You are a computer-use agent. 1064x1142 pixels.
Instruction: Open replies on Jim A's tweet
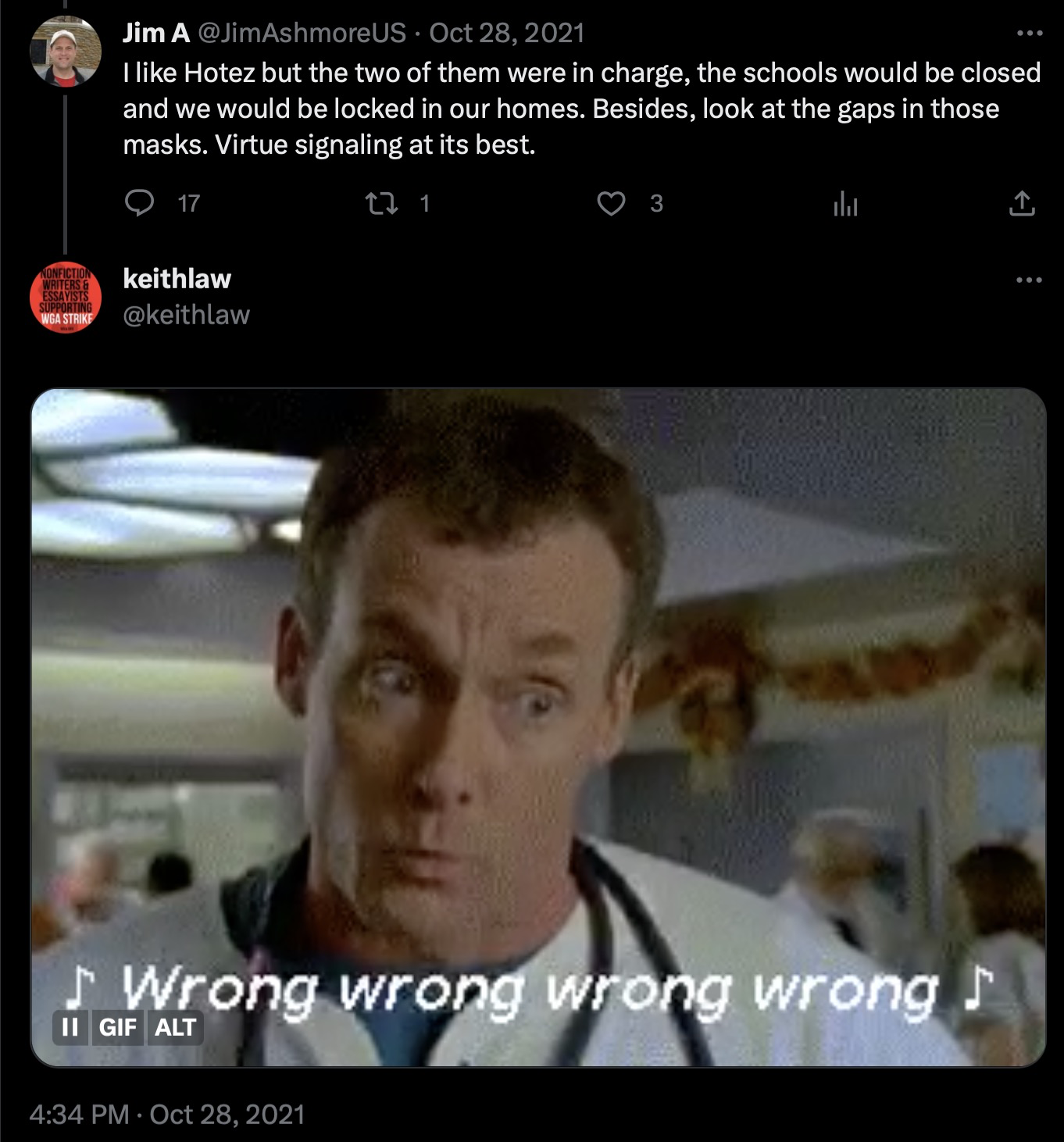(140, 203)
